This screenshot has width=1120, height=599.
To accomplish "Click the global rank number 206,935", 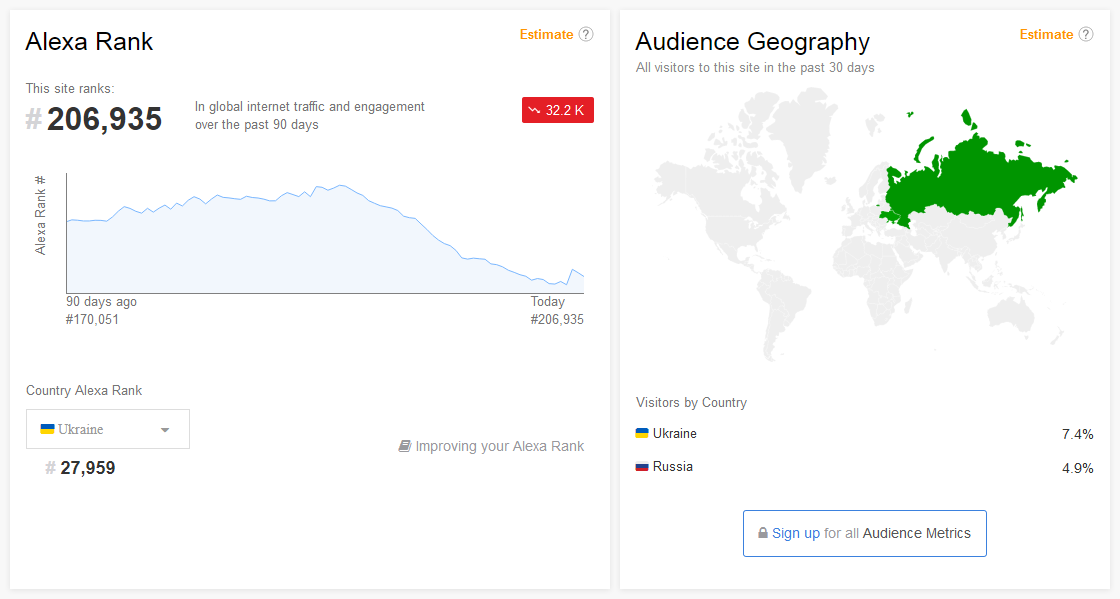I will pos(104,119).
